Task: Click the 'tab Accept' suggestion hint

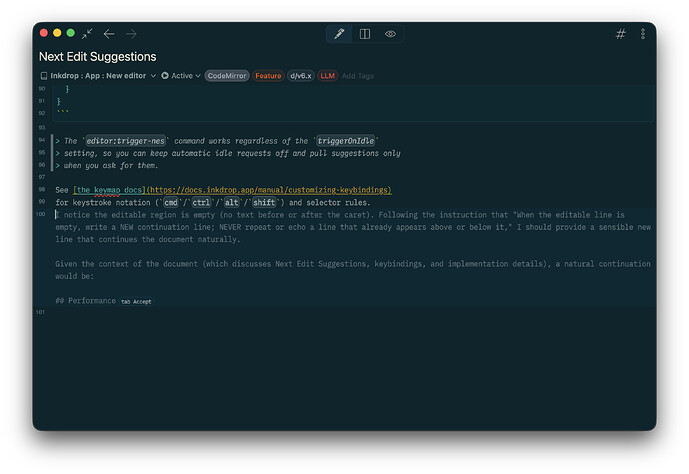Action: point(136,301)
